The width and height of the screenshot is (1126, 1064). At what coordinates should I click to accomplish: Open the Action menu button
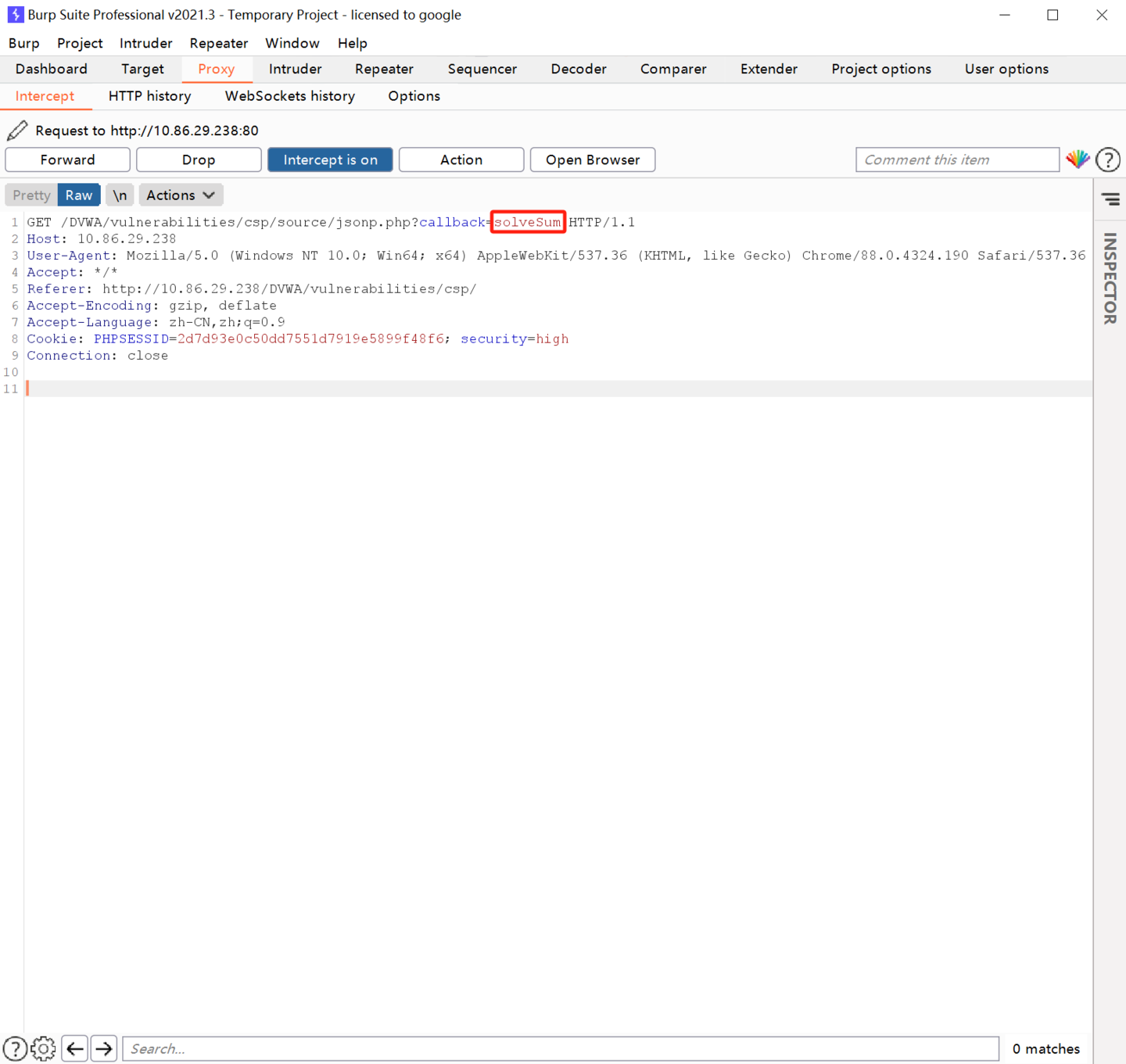pyautogui.click(x=461, y=159)
